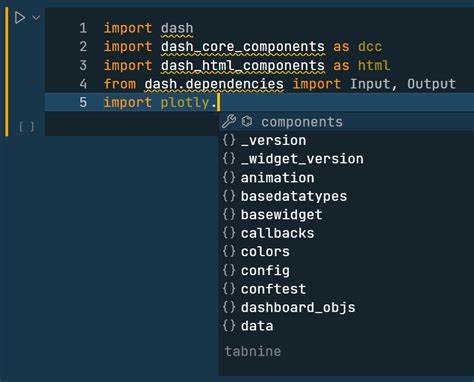Click dash_core_components on line 2

point(243,47)
